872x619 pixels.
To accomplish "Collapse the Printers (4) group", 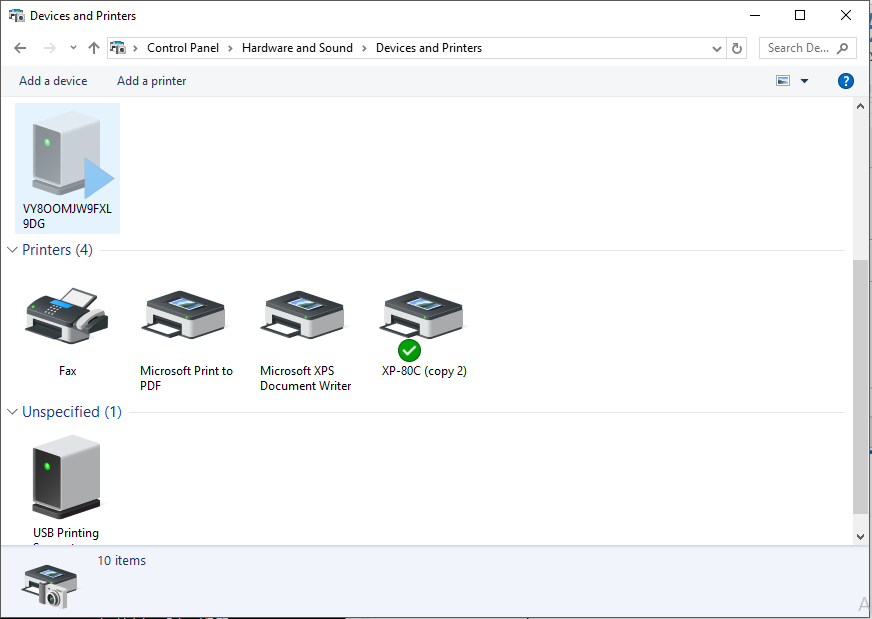I will point(12,250).
